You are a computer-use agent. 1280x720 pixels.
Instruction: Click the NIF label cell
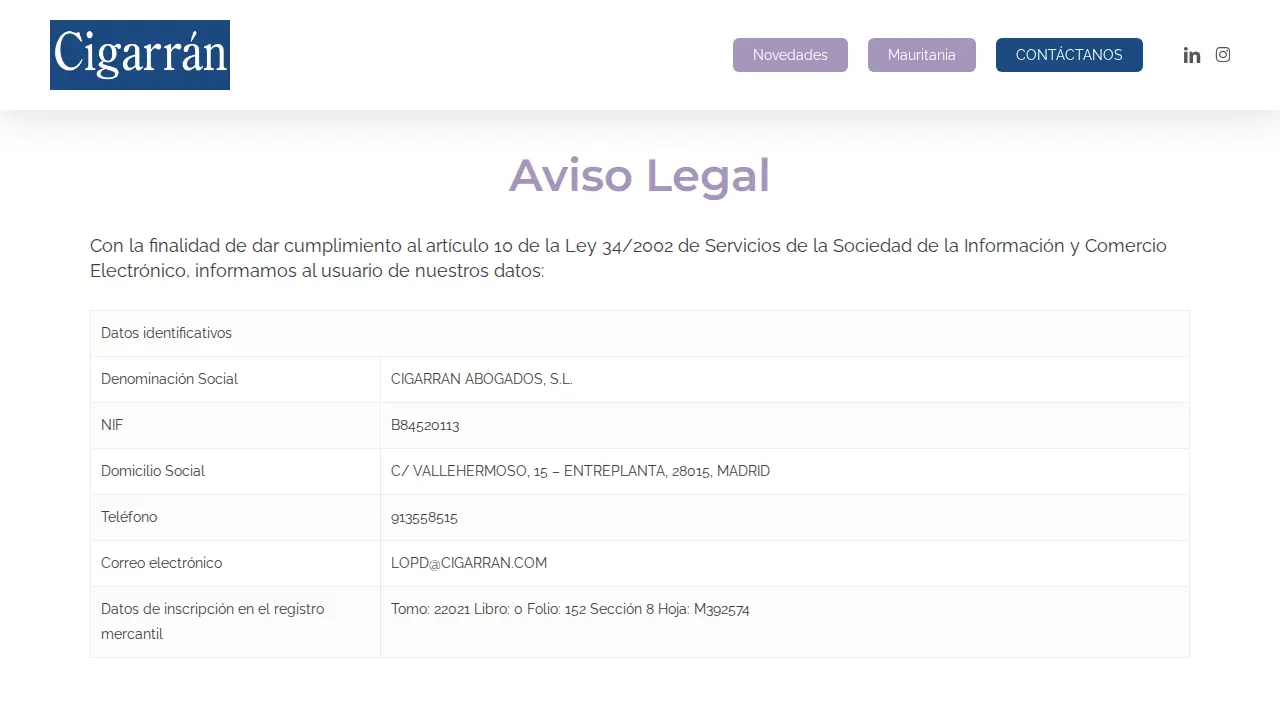click(x=235, y=425)
